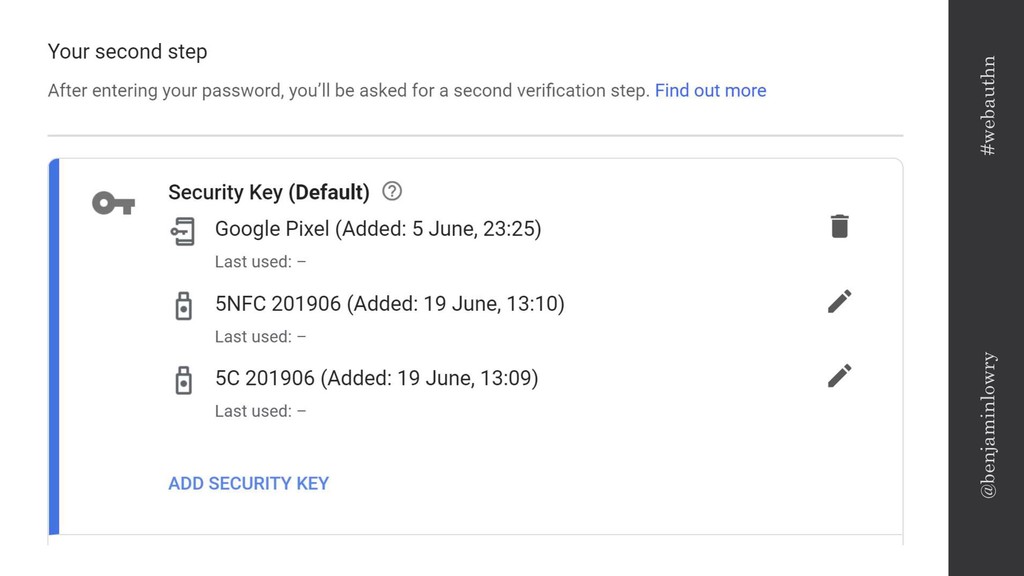Viewport: 1024px width, 576px height.
Task: Open the Find out more link
Action: pos(710,91)
